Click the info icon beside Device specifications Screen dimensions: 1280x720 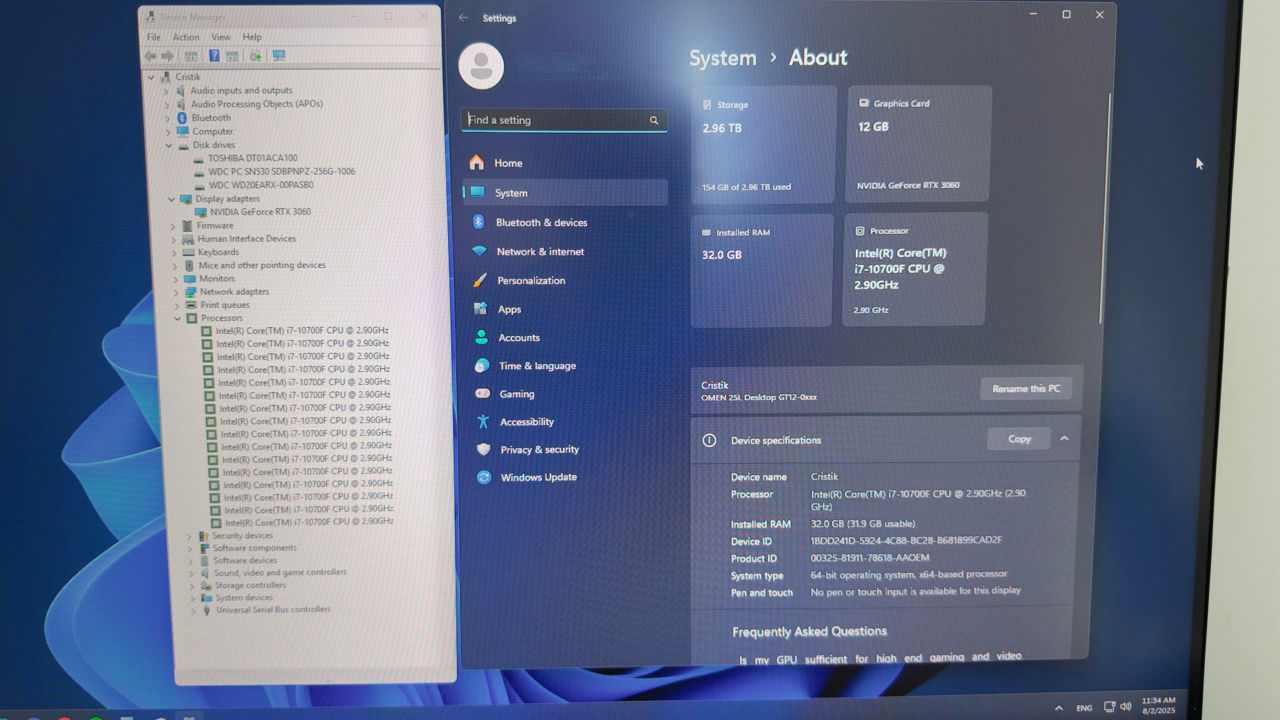[709, 440]
